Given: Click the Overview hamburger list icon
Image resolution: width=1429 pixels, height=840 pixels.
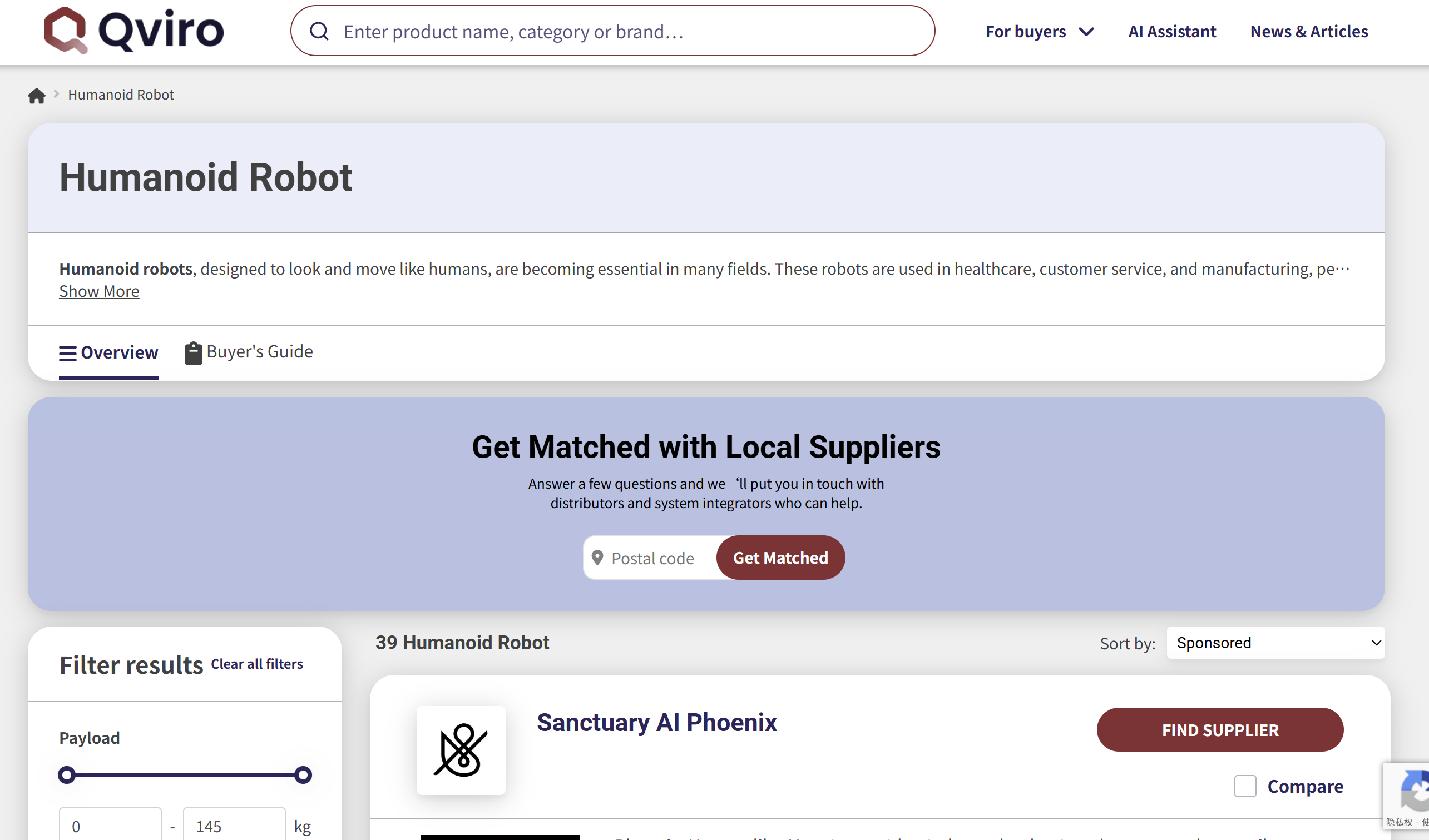Looking at the screenshot, I should 67,353.
